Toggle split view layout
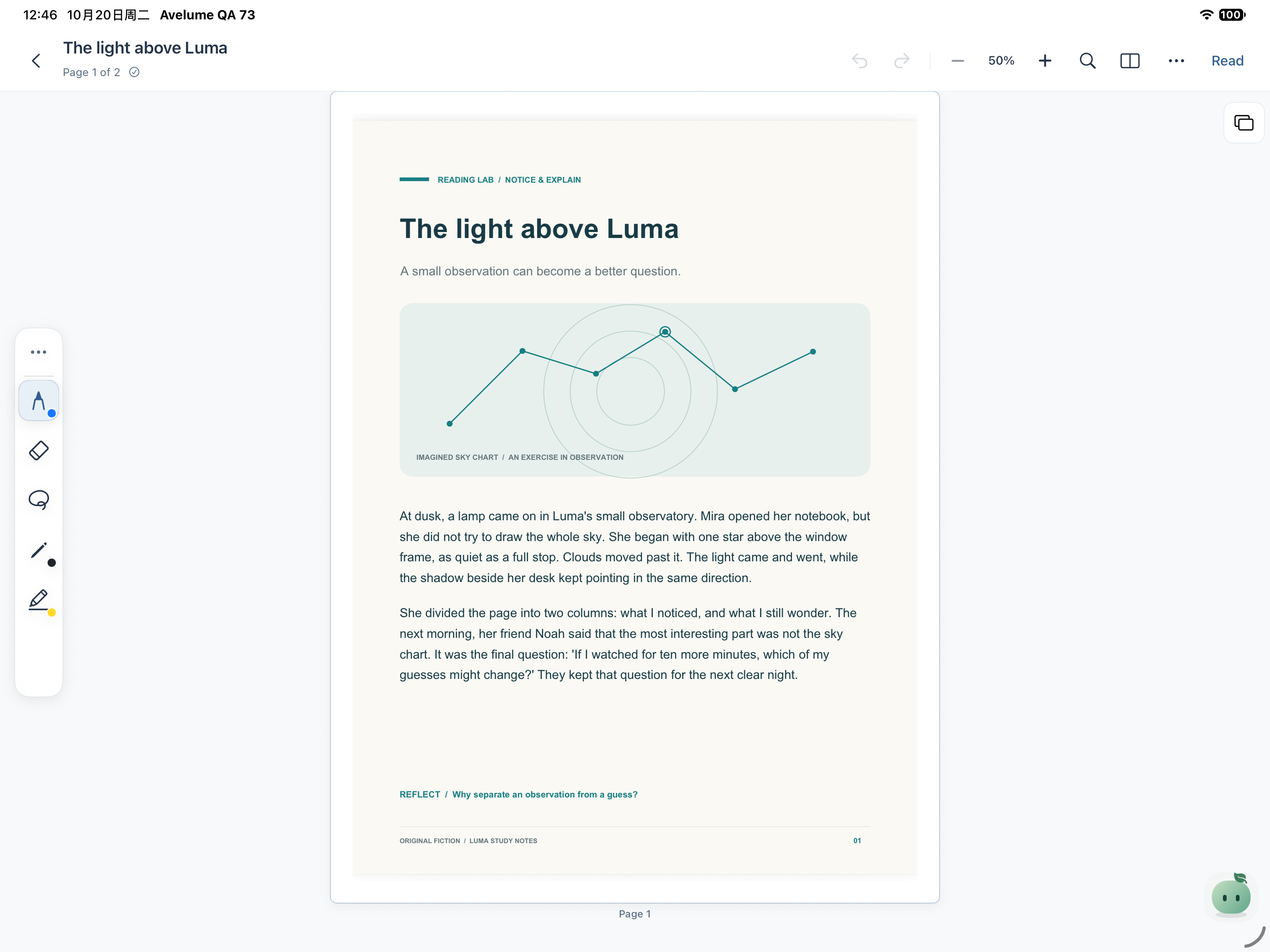 point(1129,61)
